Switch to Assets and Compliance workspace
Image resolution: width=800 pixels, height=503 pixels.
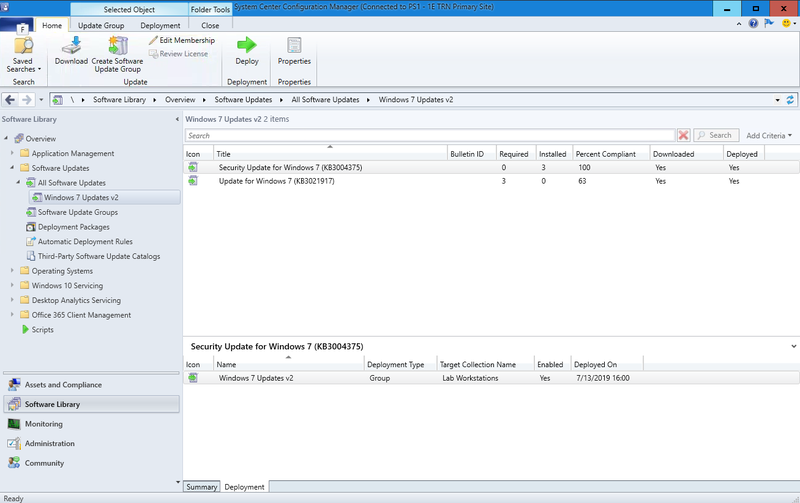tap(62, 384)
